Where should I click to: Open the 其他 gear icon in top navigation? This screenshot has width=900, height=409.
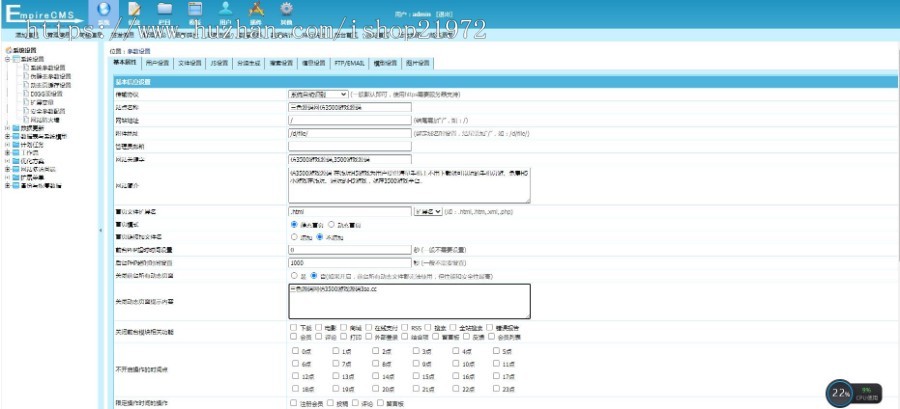pos(286,9)
